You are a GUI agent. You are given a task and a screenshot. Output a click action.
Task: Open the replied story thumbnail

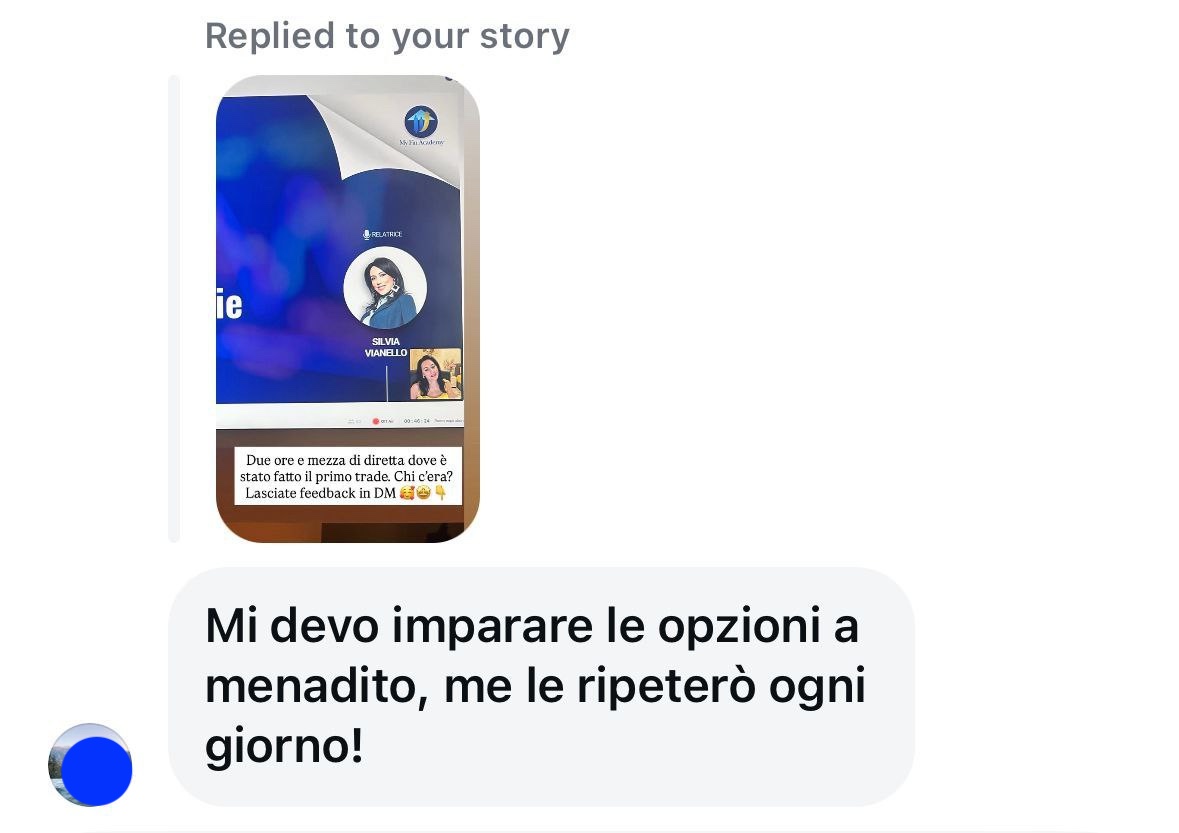pyautogui.click(x=347, y=308)
